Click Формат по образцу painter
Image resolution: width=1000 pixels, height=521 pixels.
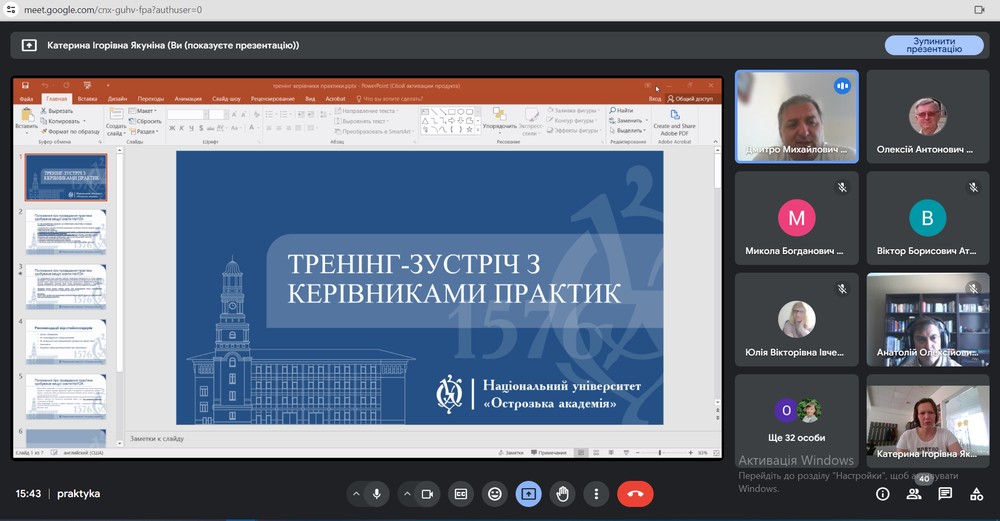click(x=70, y=131)
